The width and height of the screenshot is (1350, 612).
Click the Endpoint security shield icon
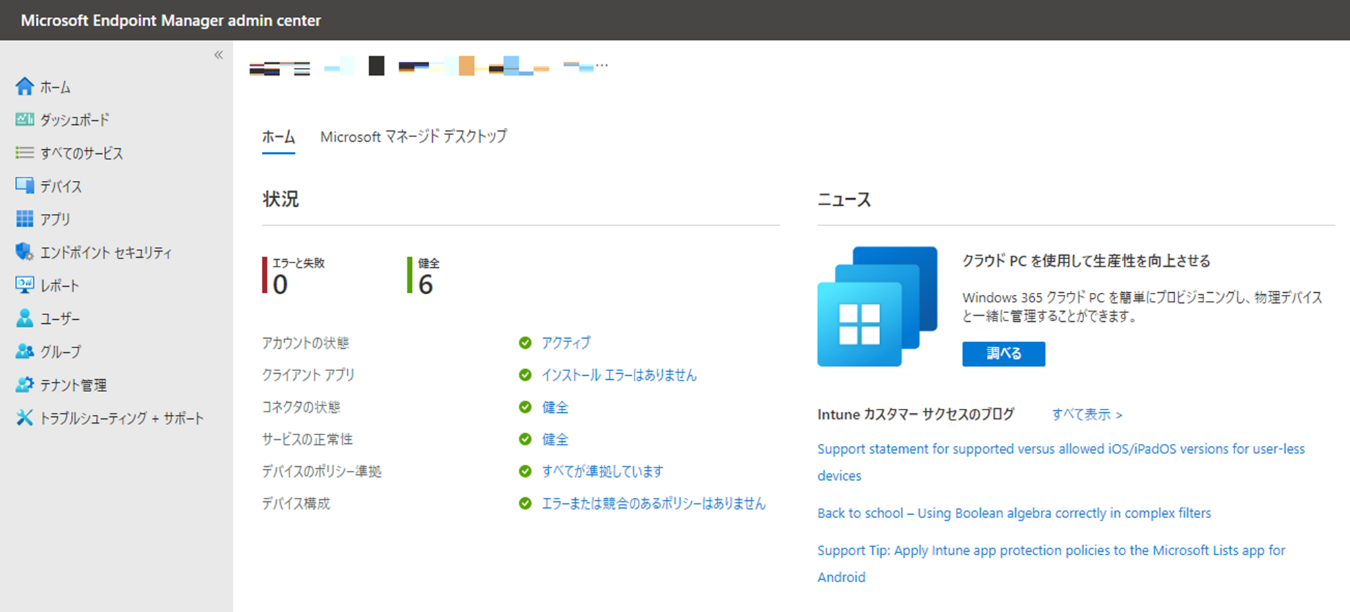[x=25, y=252]
